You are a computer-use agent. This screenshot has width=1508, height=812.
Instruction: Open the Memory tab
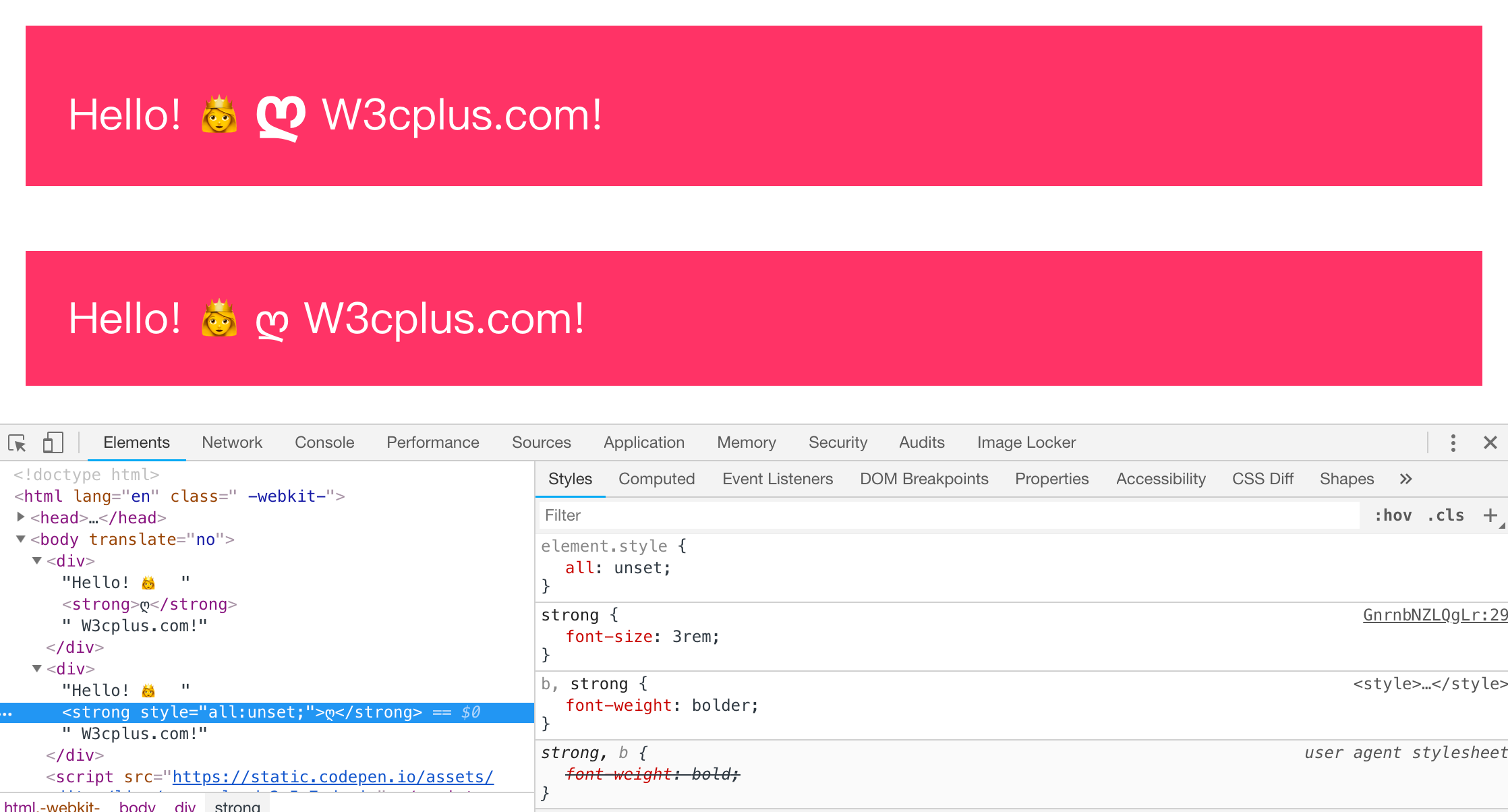(x=747, y=442)
